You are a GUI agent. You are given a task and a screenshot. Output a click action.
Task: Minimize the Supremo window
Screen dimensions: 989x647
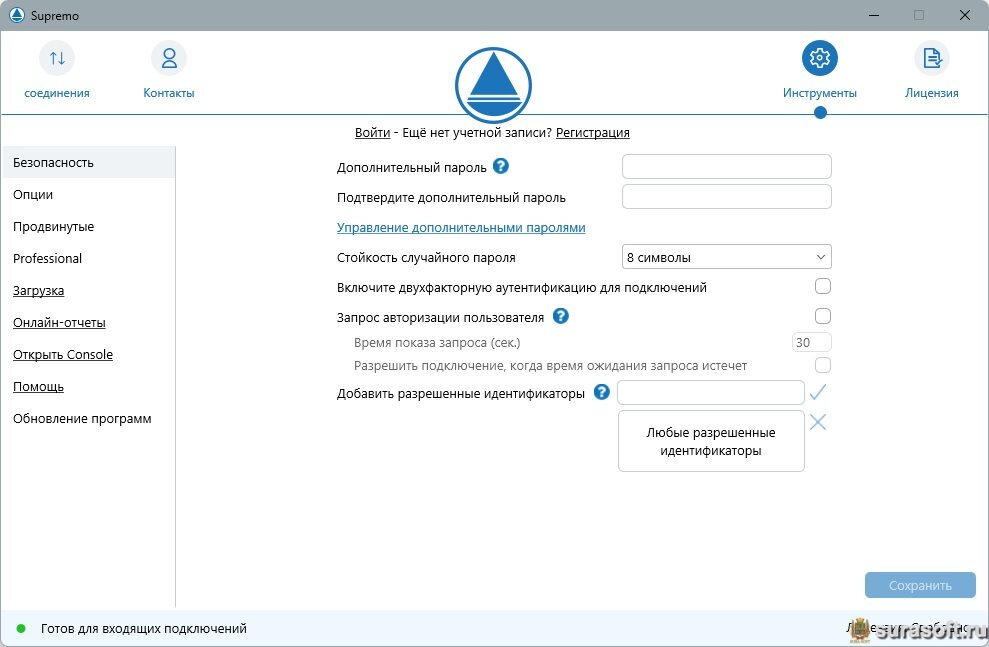pyautogui.click(x=874, y=15)
